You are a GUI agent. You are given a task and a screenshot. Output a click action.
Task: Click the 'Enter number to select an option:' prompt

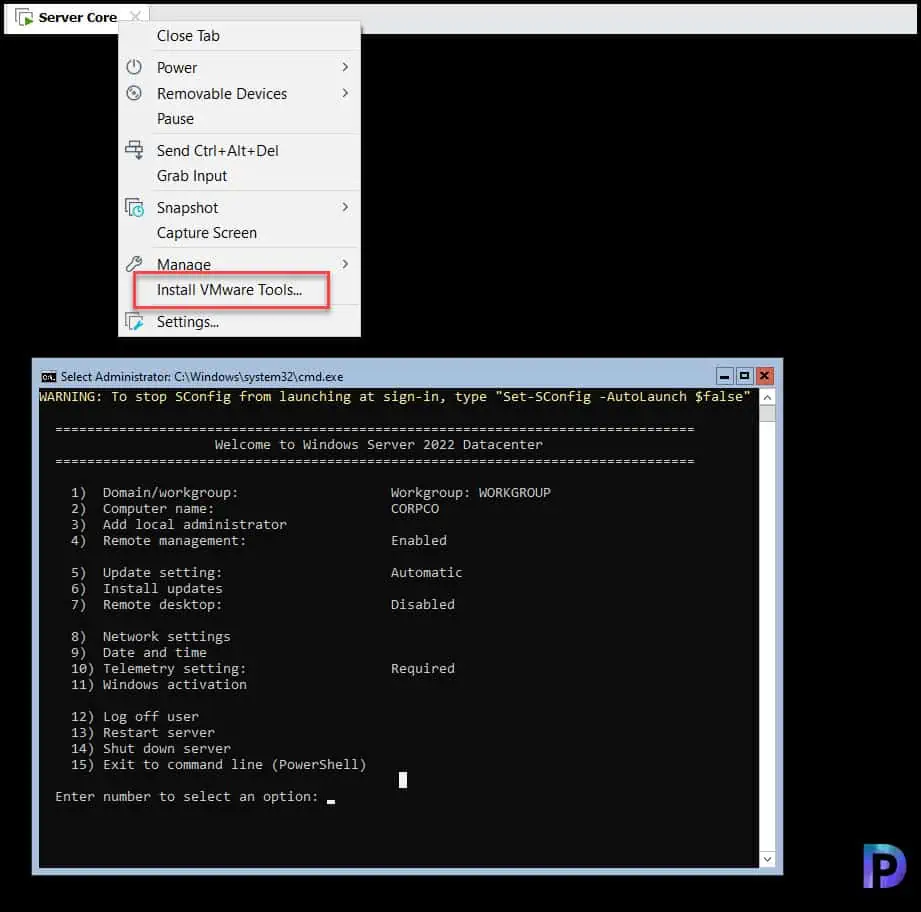186,796
